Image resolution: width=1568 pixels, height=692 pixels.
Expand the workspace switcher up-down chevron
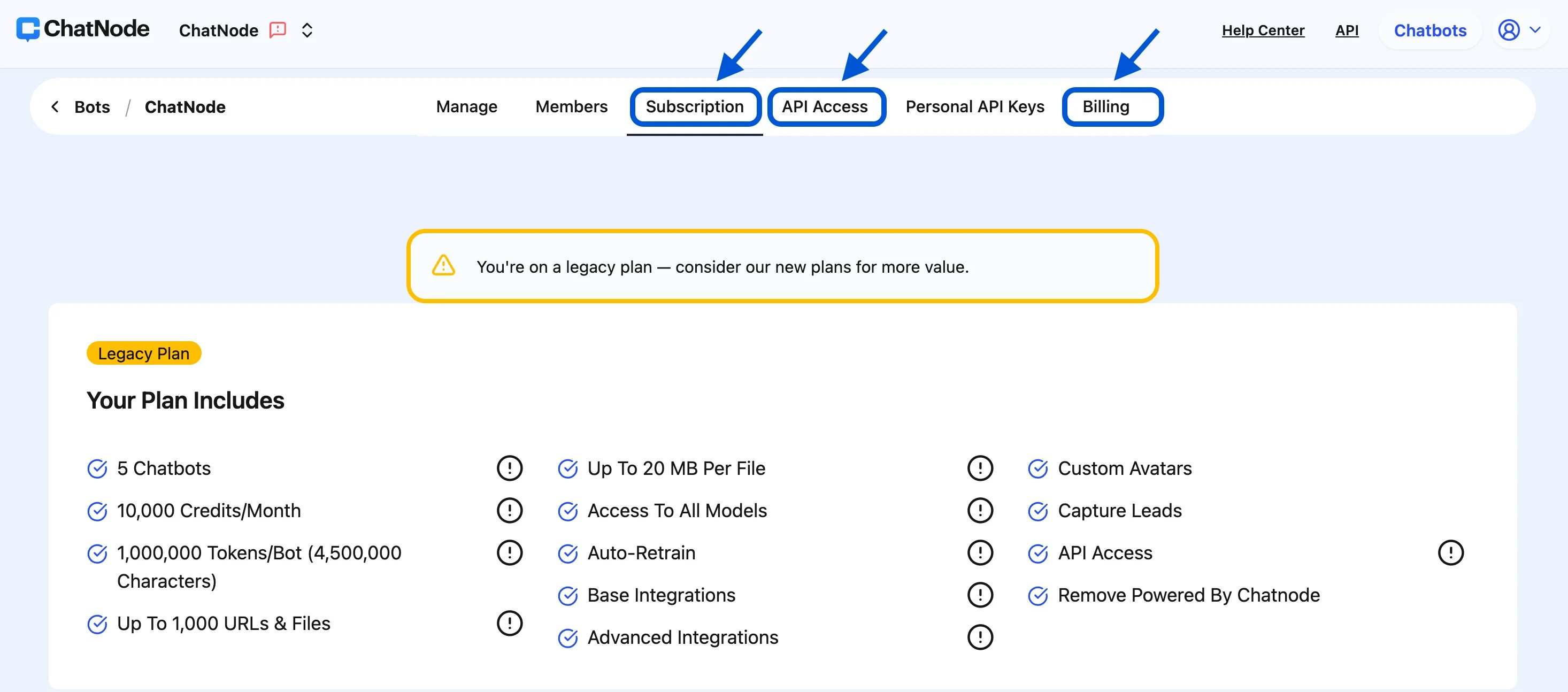point(308,30)
